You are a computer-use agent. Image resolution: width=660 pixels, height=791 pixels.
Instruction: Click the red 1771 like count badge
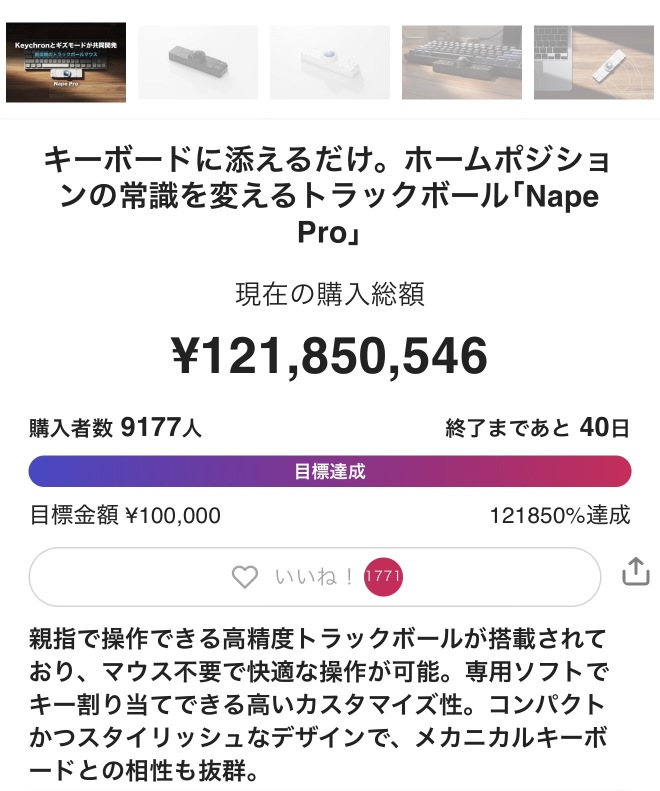[383, 577]
